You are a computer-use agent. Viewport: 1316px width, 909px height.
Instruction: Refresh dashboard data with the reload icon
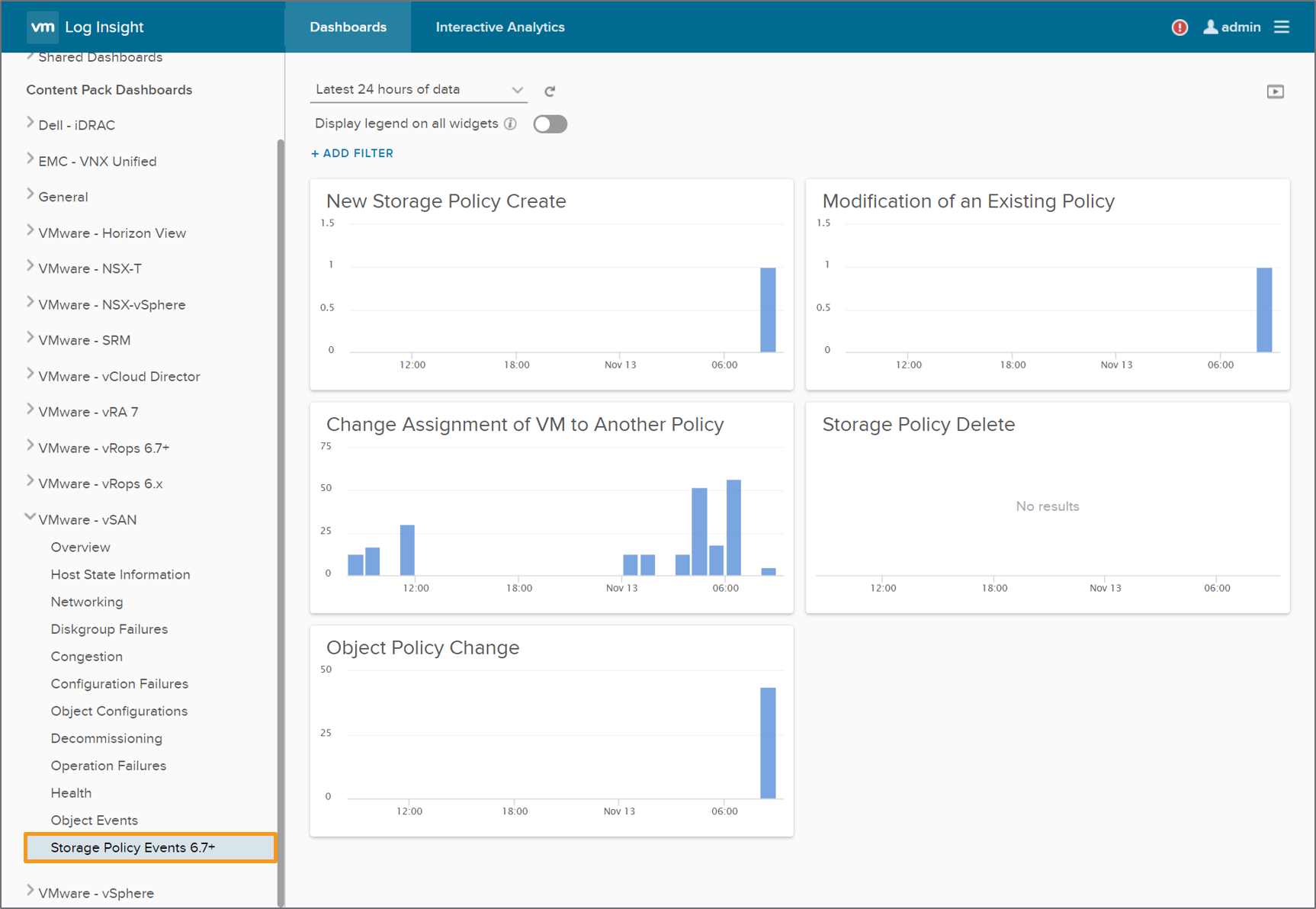[x=550, y=91]
